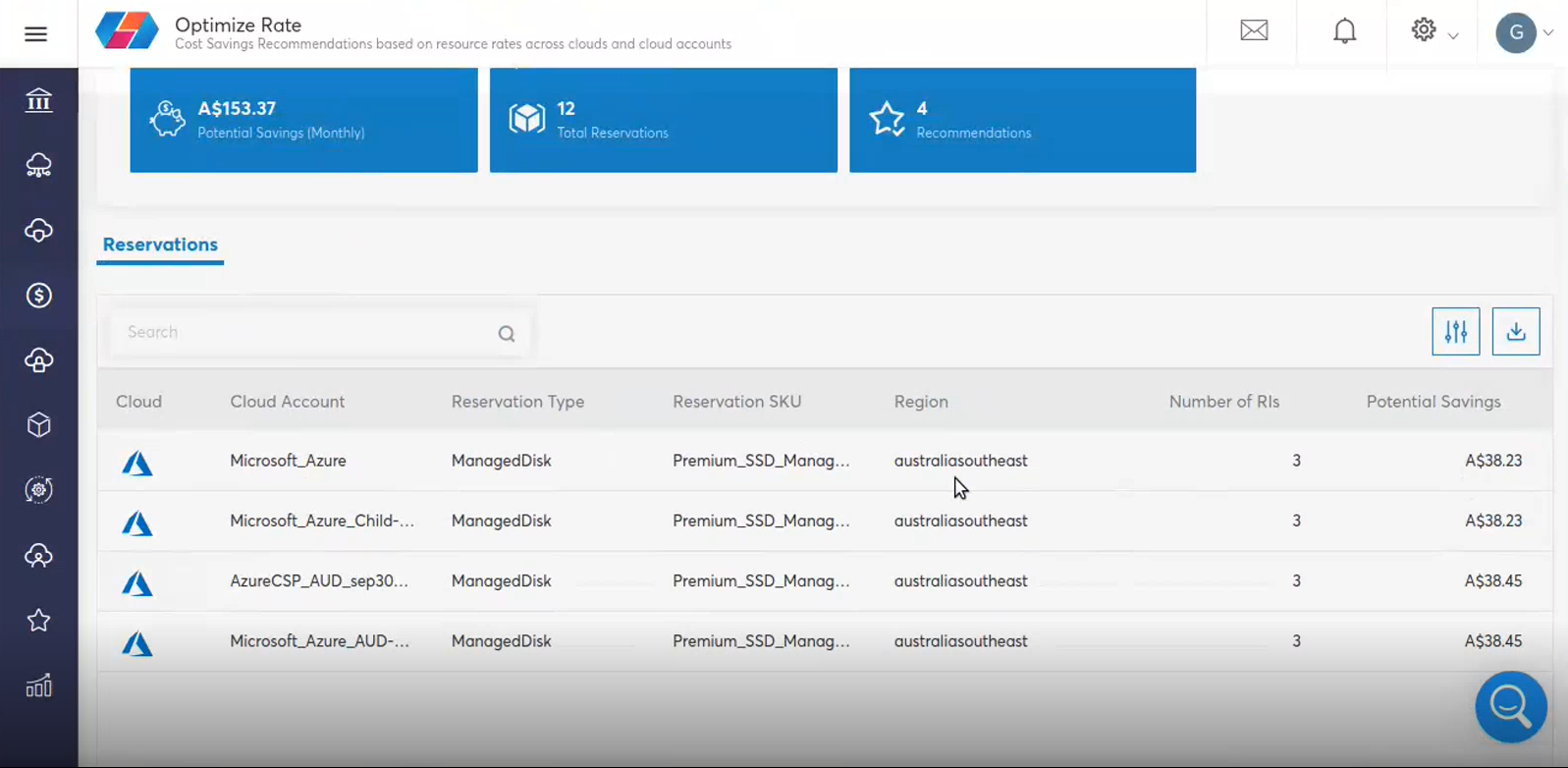Download the reservations table
This screenshot has width=1568, height=768.
1516,332
